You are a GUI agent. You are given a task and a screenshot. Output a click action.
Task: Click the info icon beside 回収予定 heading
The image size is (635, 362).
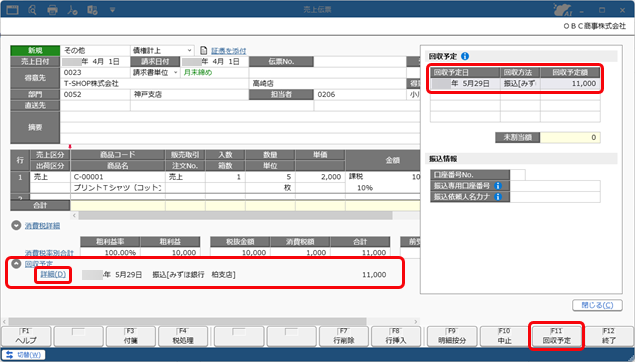(x=465, y=56)
